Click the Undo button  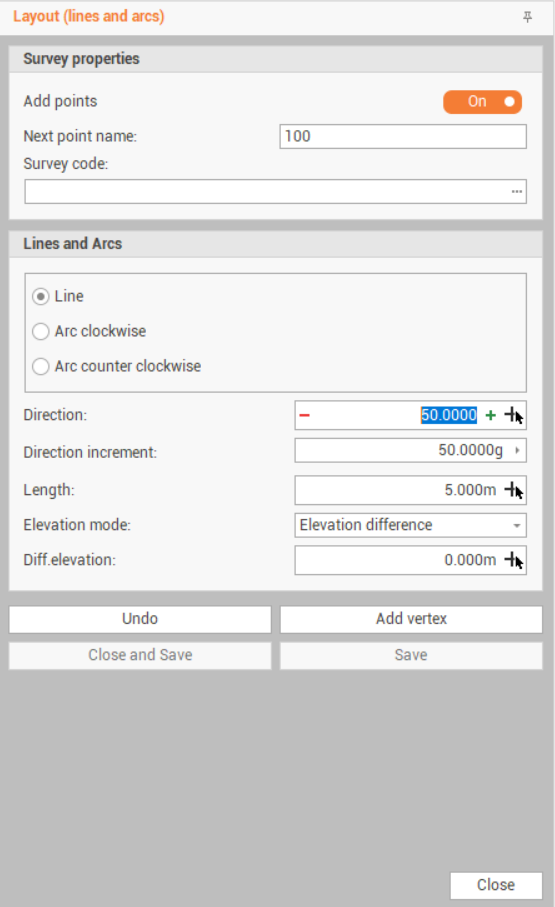click(x=140, y=619)
